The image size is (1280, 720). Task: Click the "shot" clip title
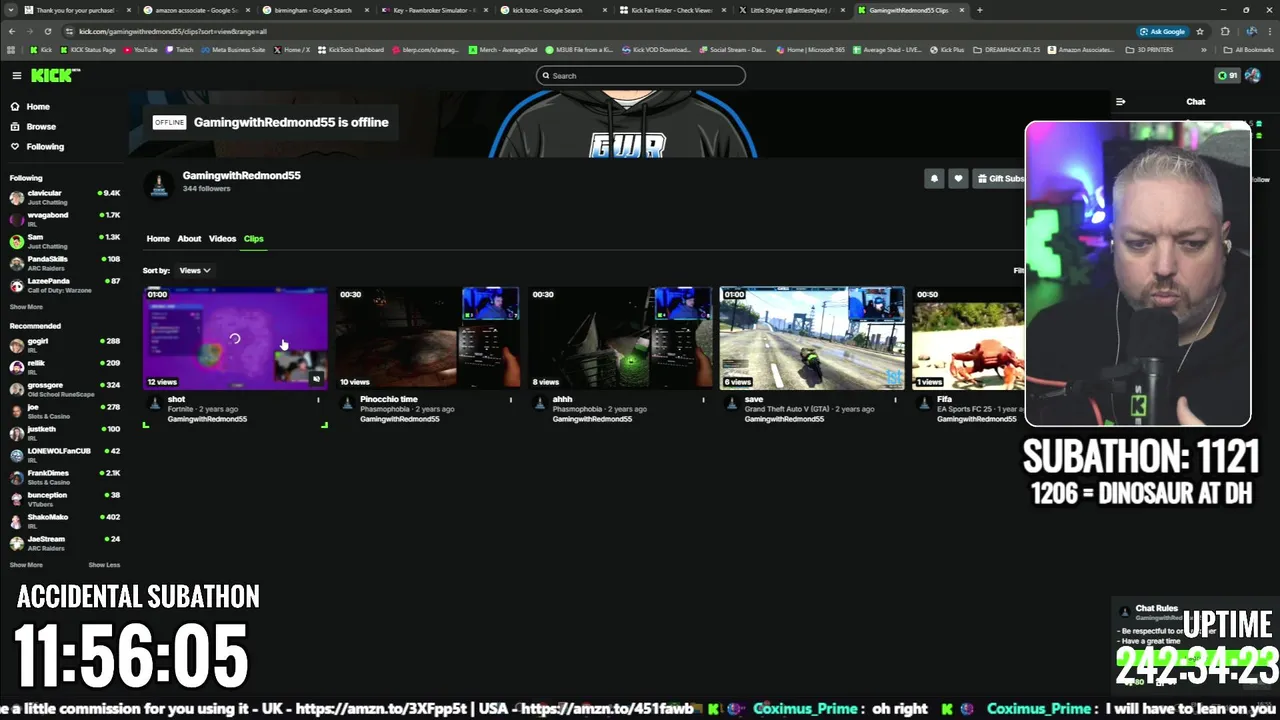(176, 400)
